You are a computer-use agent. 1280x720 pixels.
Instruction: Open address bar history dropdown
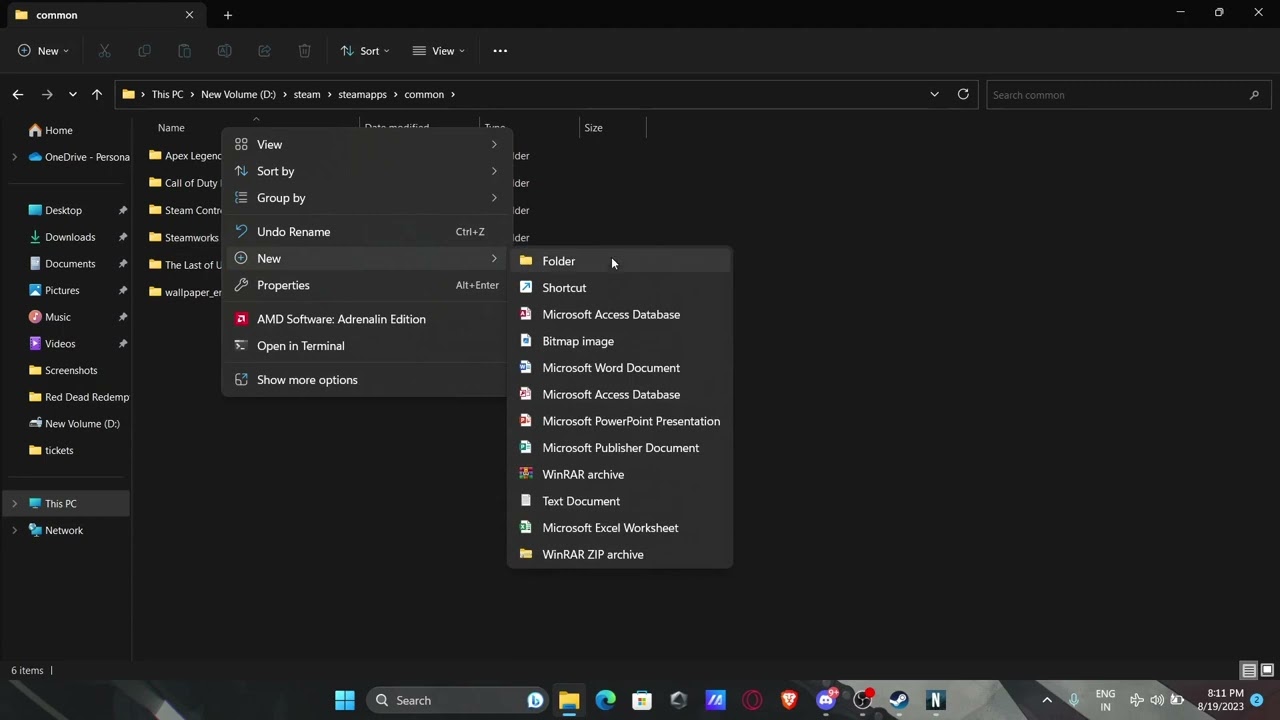(x=934, y=94)
